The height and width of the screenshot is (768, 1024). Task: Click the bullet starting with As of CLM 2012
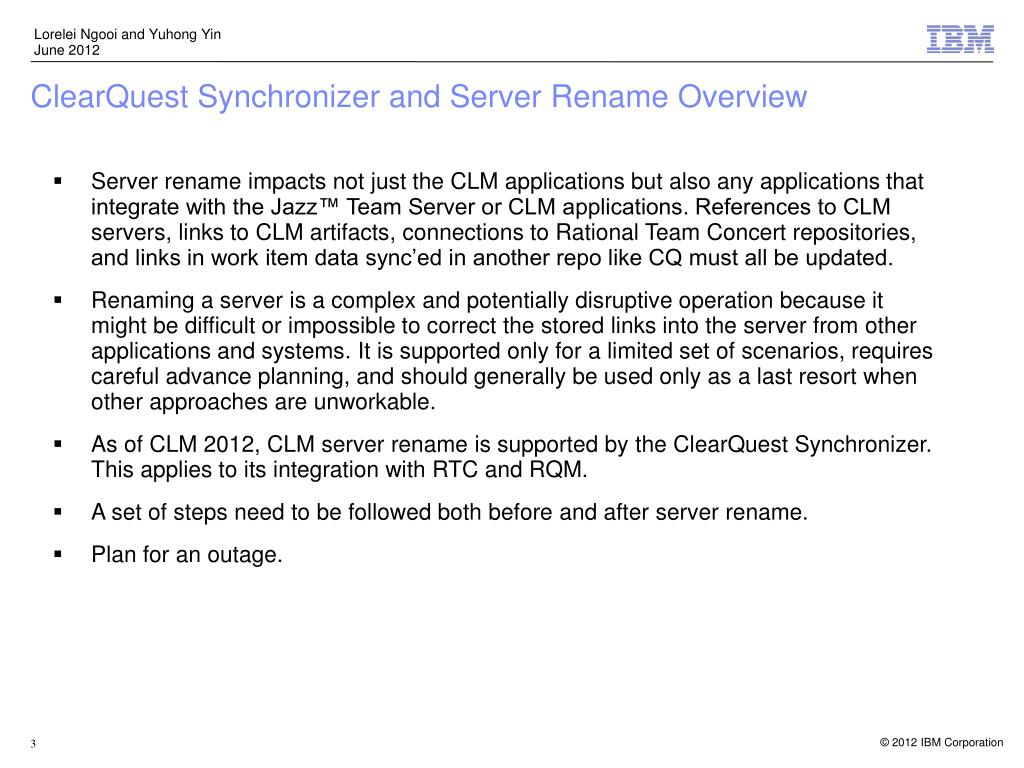click(511, 456)
